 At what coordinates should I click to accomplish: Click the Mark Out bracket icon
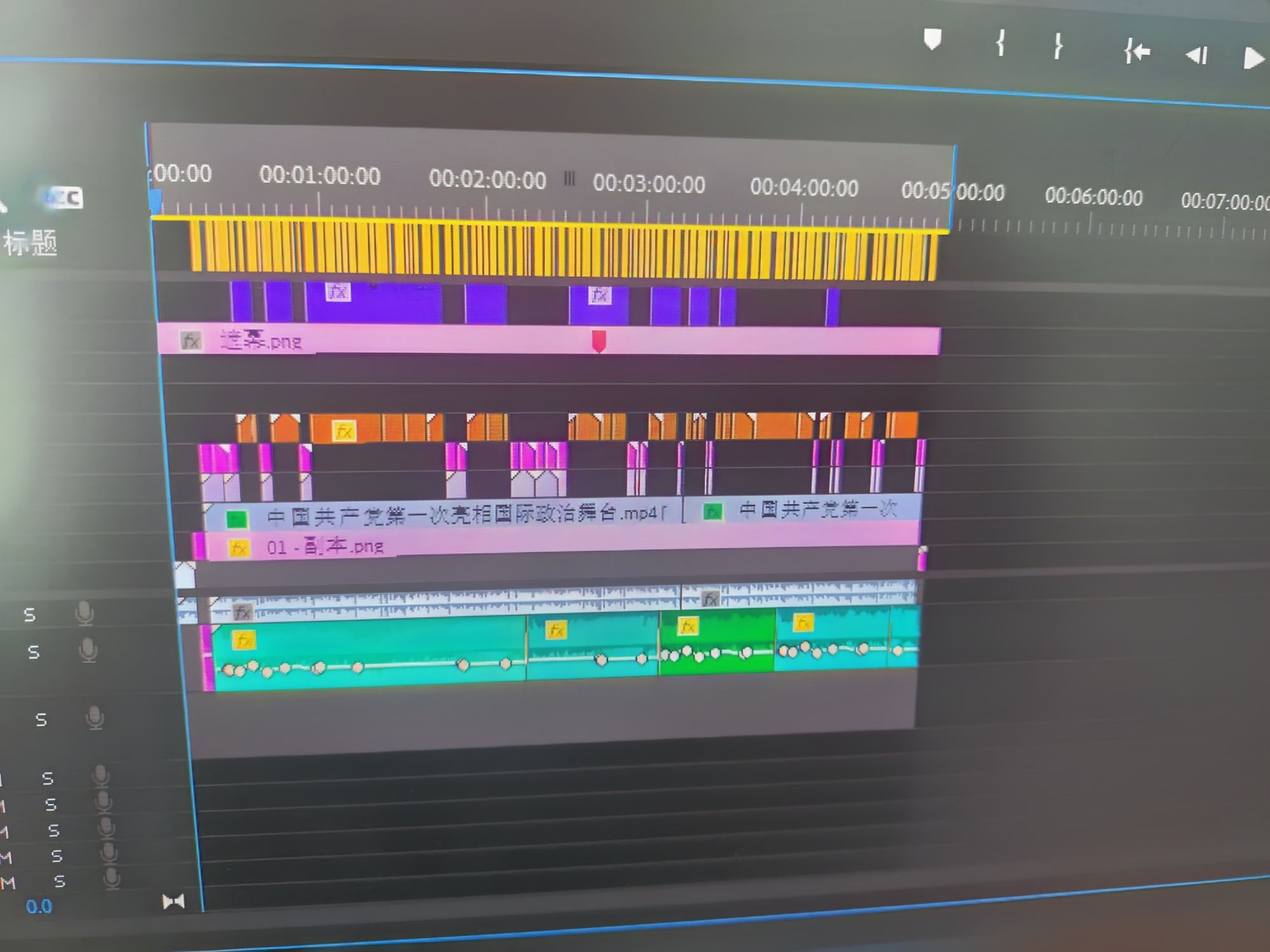[1058, 46]
